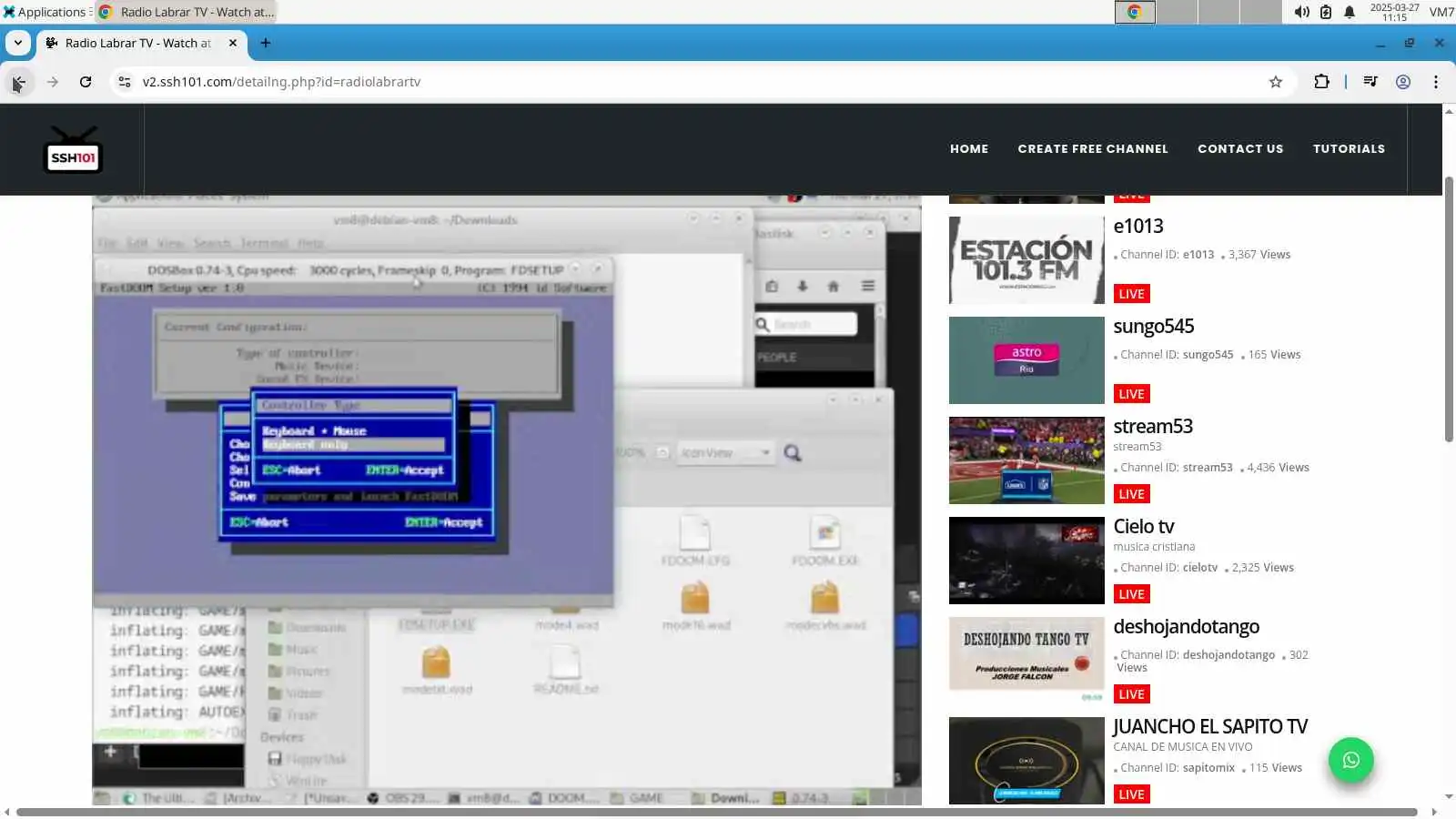
Task: Open the notifications bell in system tray
Action: click(1350, 12)
